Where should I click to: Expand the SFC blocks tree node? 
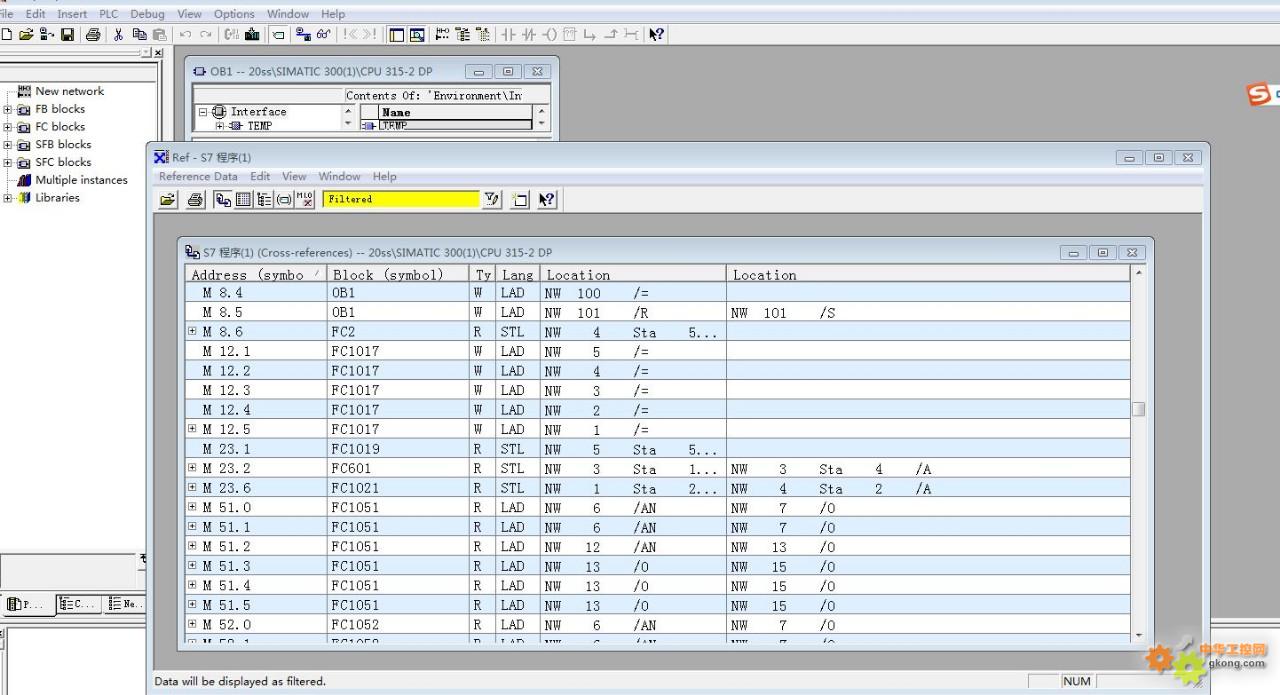click(8, 162)
